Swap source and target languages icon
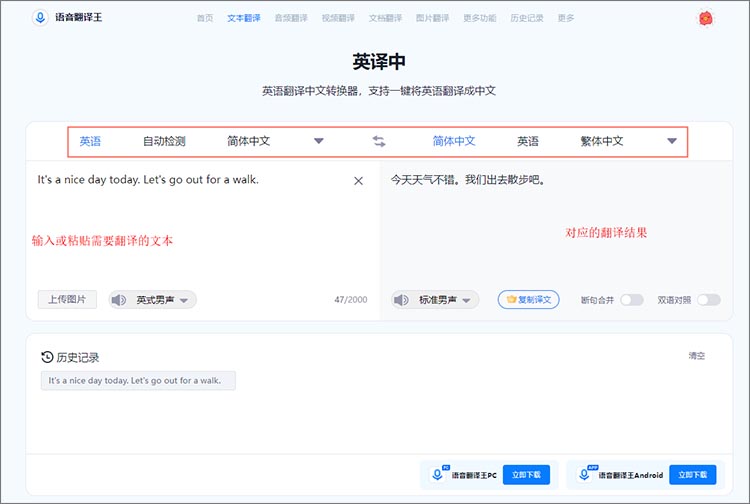This screenshot has width=750, height=504. point(379,142)
